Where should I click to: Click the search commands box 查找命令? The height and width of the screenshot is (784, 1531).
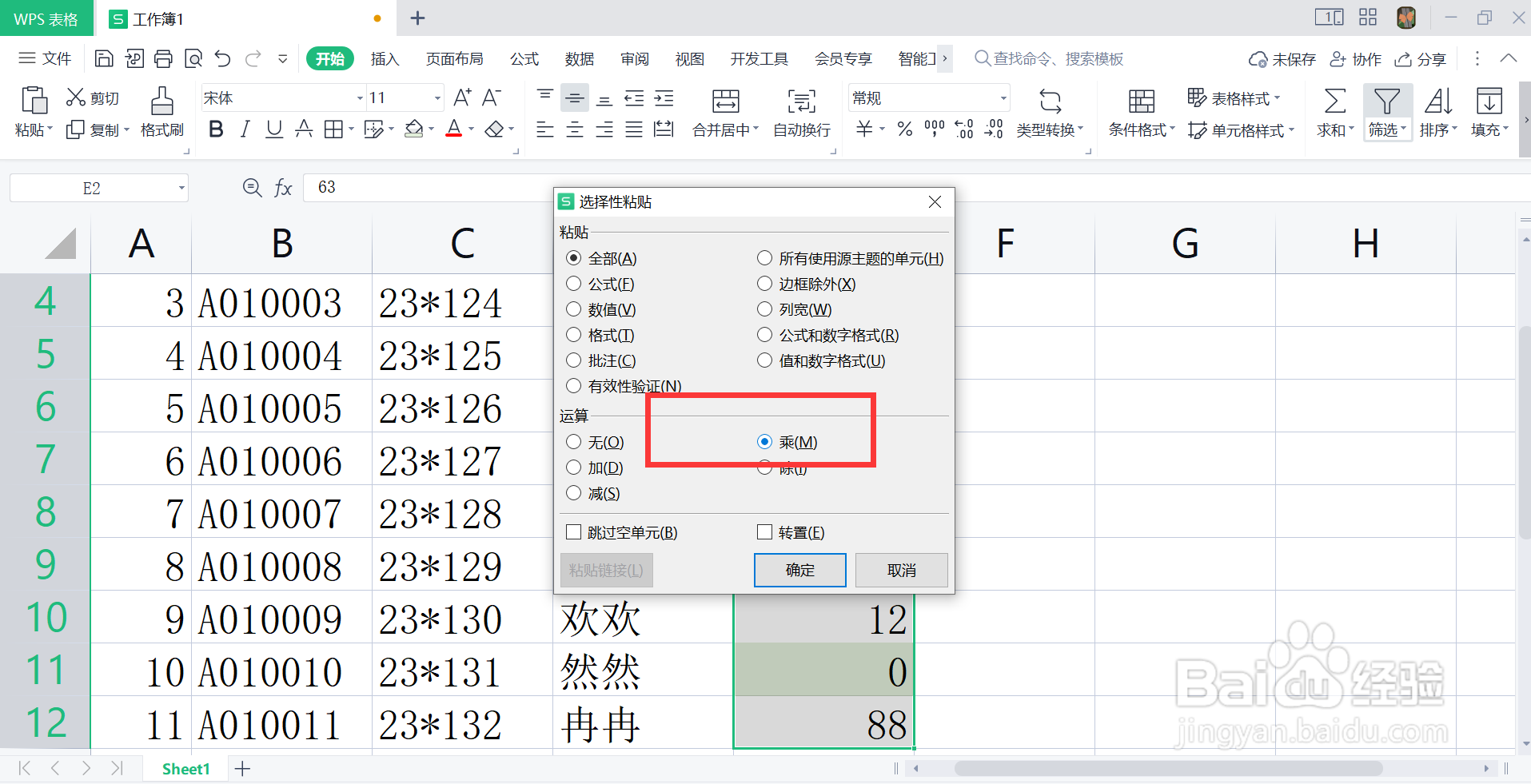click(x=1049, y=59)
